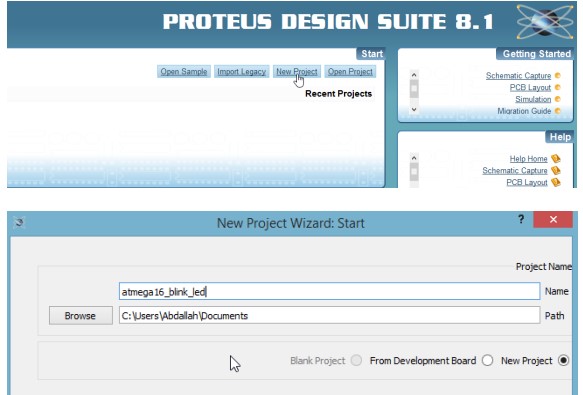Click the book icon beside Help Home

coord(556,159)
